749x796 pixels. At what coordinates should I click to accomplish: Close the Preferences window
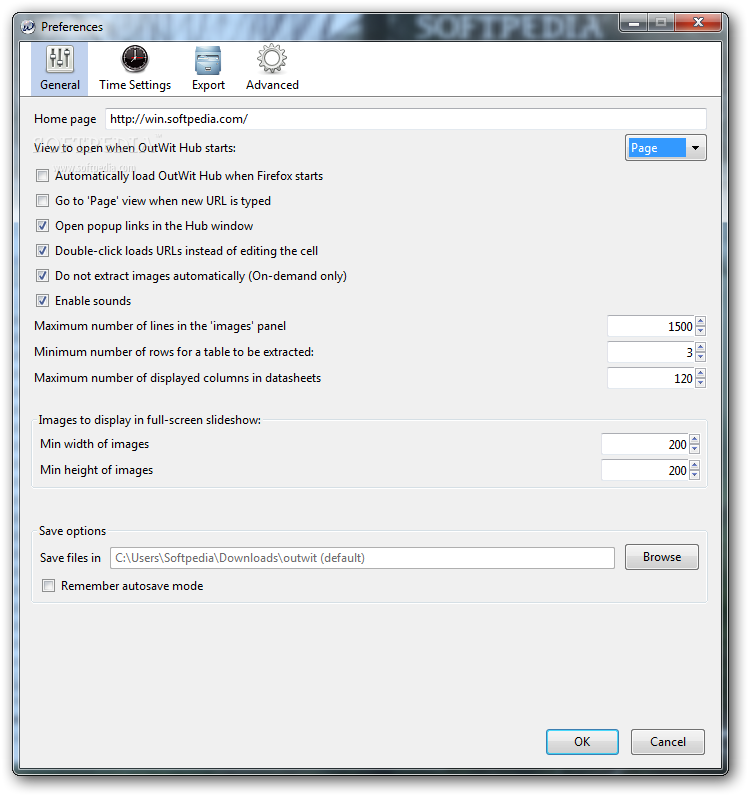point(698,22)
